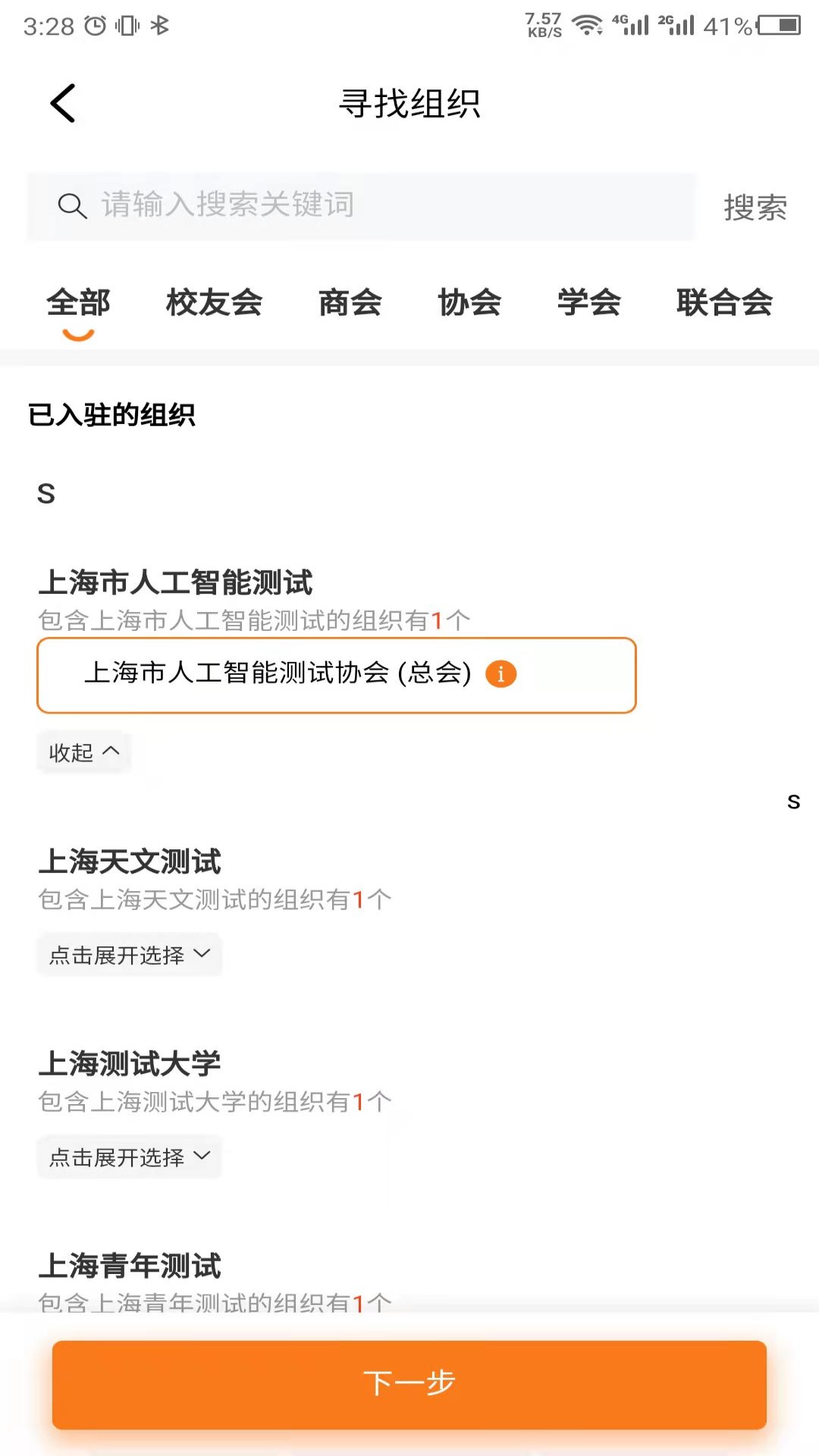The width and height of the screenshot is (819, 1456).
Task: Expand options under 上海天文测试
Action: pos(129,955)
